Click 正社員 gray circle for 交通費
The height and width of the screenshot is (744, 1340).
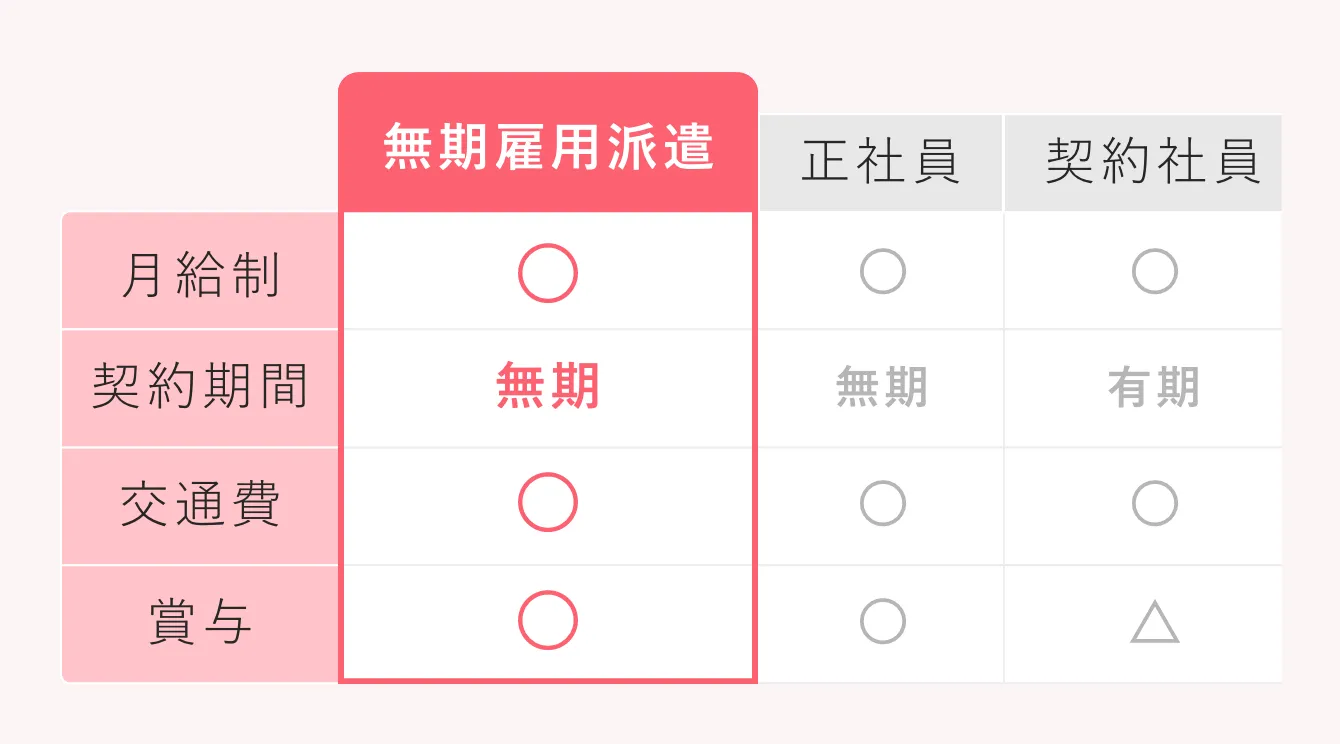[x=883, y=503]
